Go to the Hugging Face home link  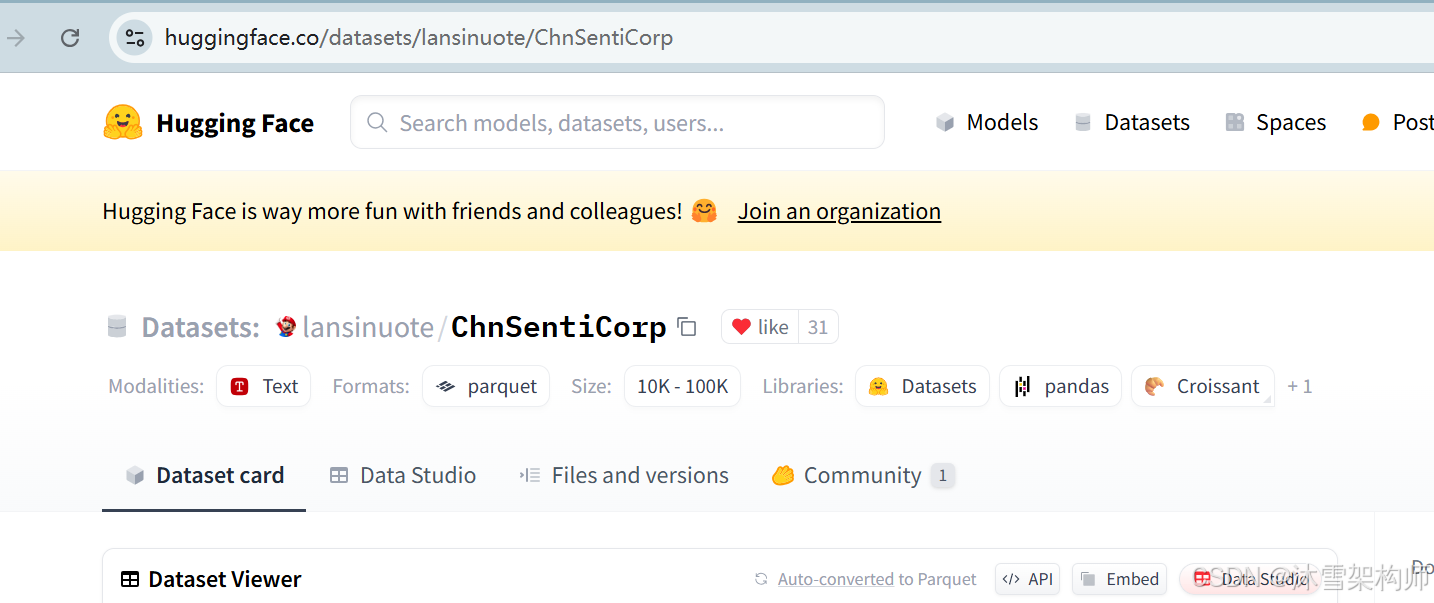click(x=209, y=123)
